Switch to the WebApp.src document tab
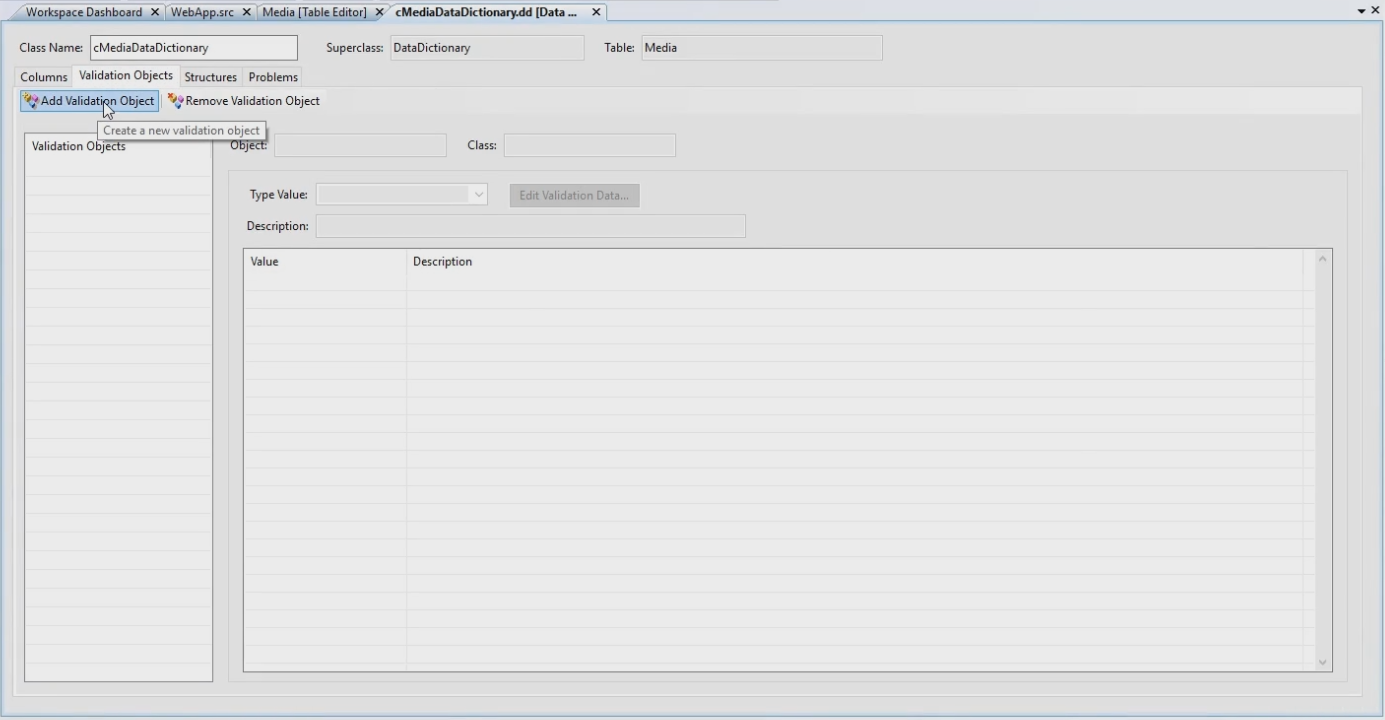This screenshot has width=1385, height=720. 202,12
